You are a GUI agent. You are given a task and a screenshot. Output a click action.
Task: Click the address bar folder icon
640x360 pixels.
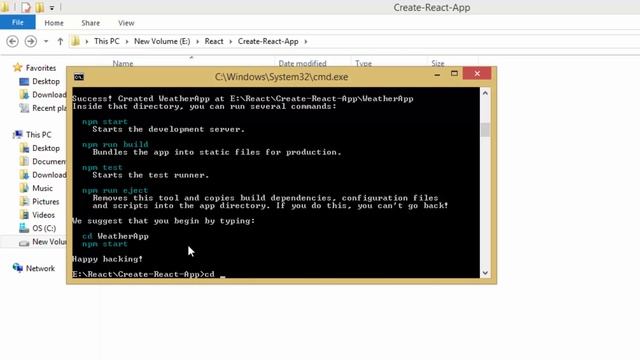pos(76,41)
